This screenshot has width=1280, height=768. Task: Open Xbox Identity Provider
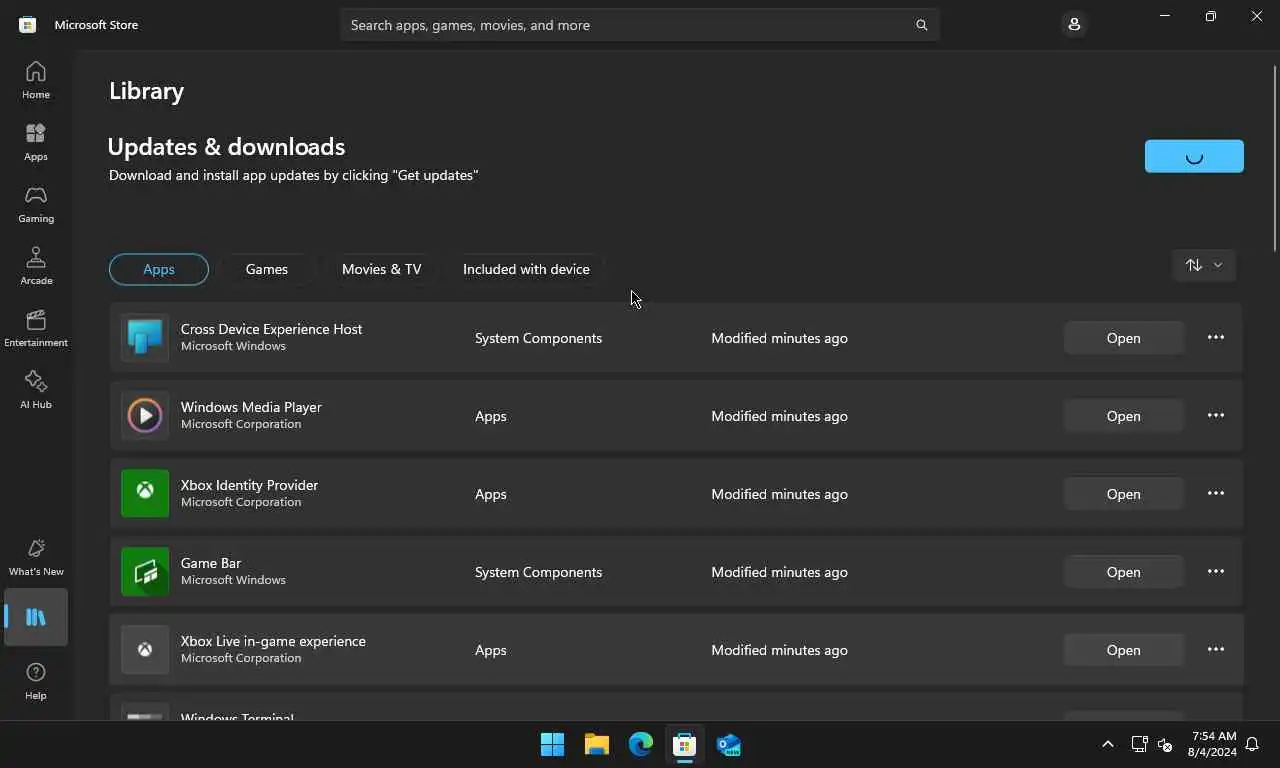tap(1124, 494)
